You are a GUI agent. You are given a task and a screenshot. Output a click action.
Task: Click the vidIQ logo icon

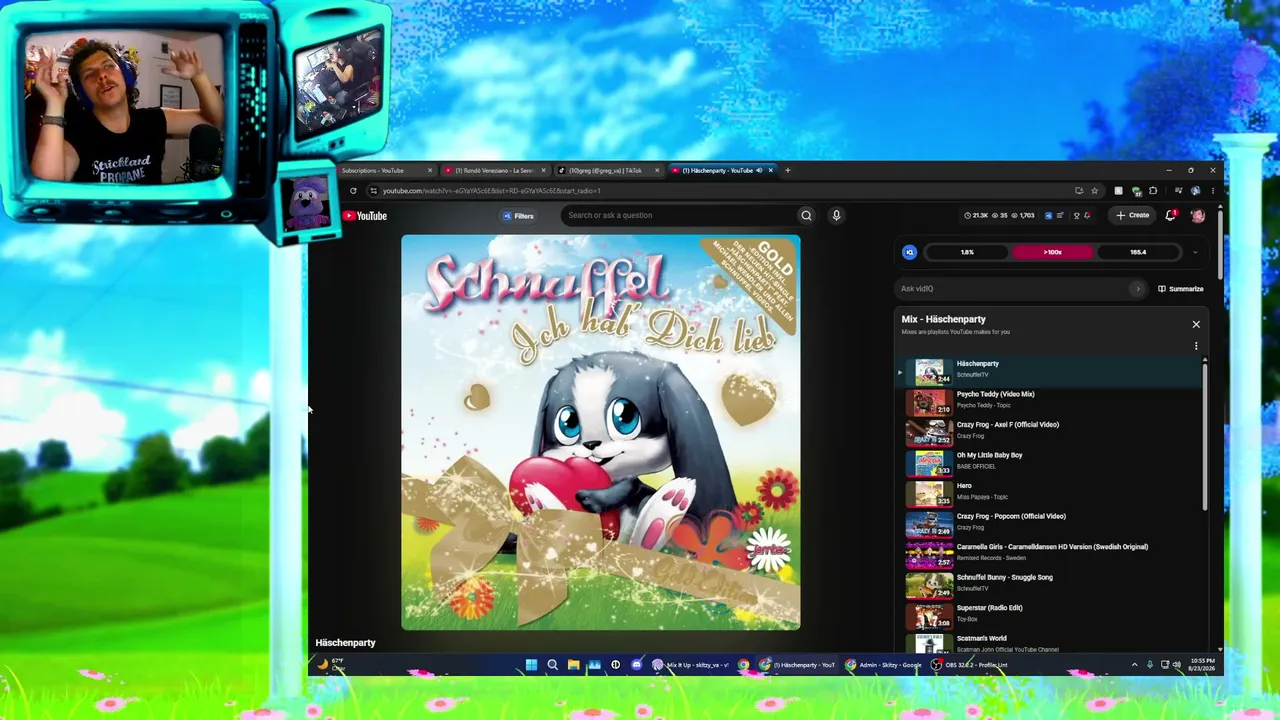[909, 252]
